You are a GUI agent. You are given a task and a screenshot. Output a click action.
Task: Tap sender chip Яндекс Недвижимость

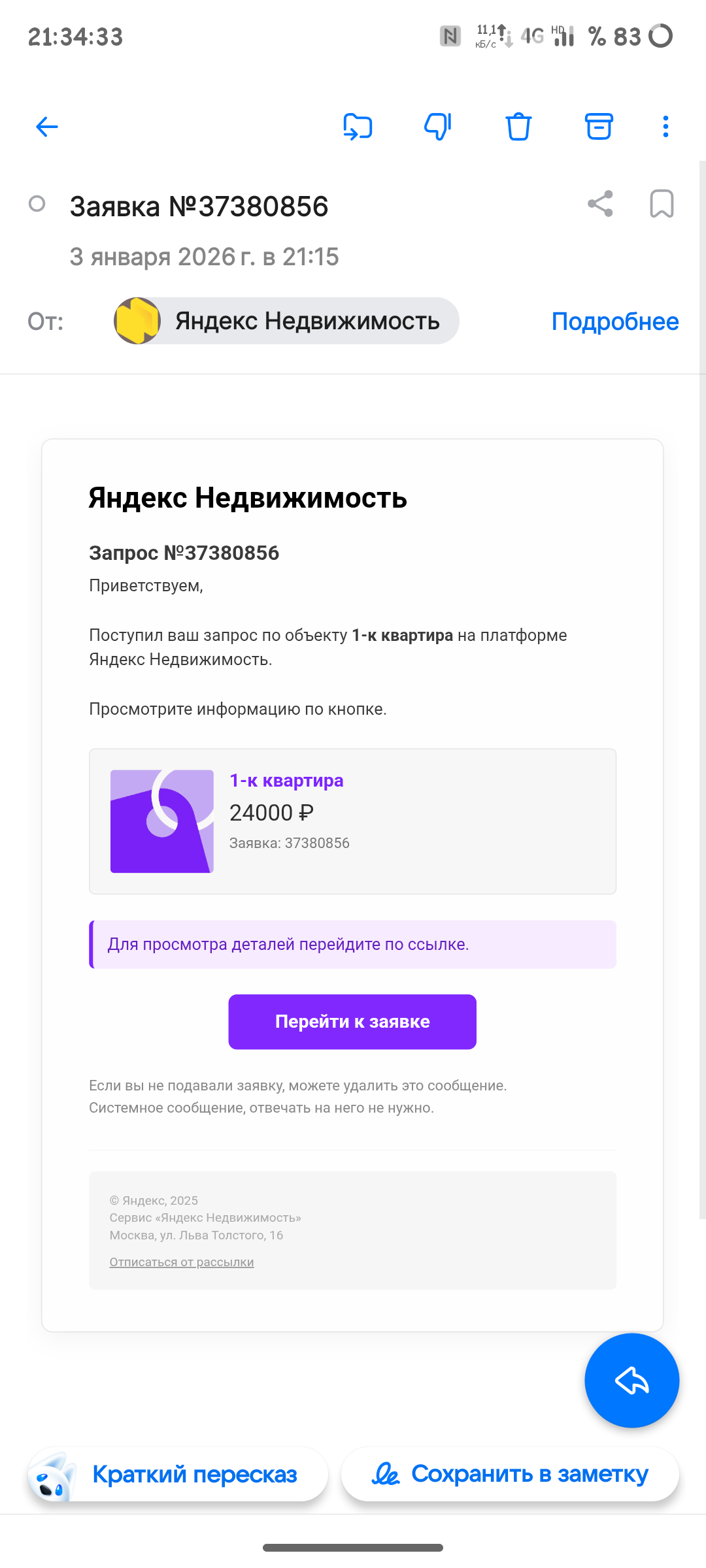286,321
